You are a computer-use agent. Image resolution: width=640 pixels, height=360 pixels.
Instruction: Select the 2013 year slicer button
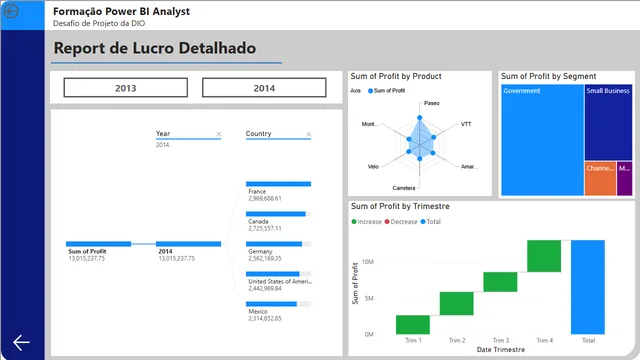point(126,88)
